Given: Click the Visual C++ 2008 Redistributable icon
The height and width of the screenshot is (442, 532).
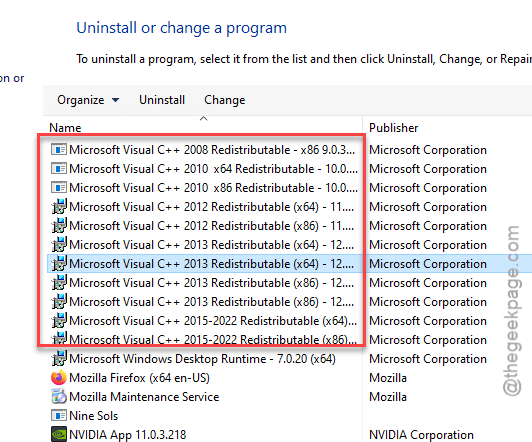Looking at the screenshot, I should [59, 149].
